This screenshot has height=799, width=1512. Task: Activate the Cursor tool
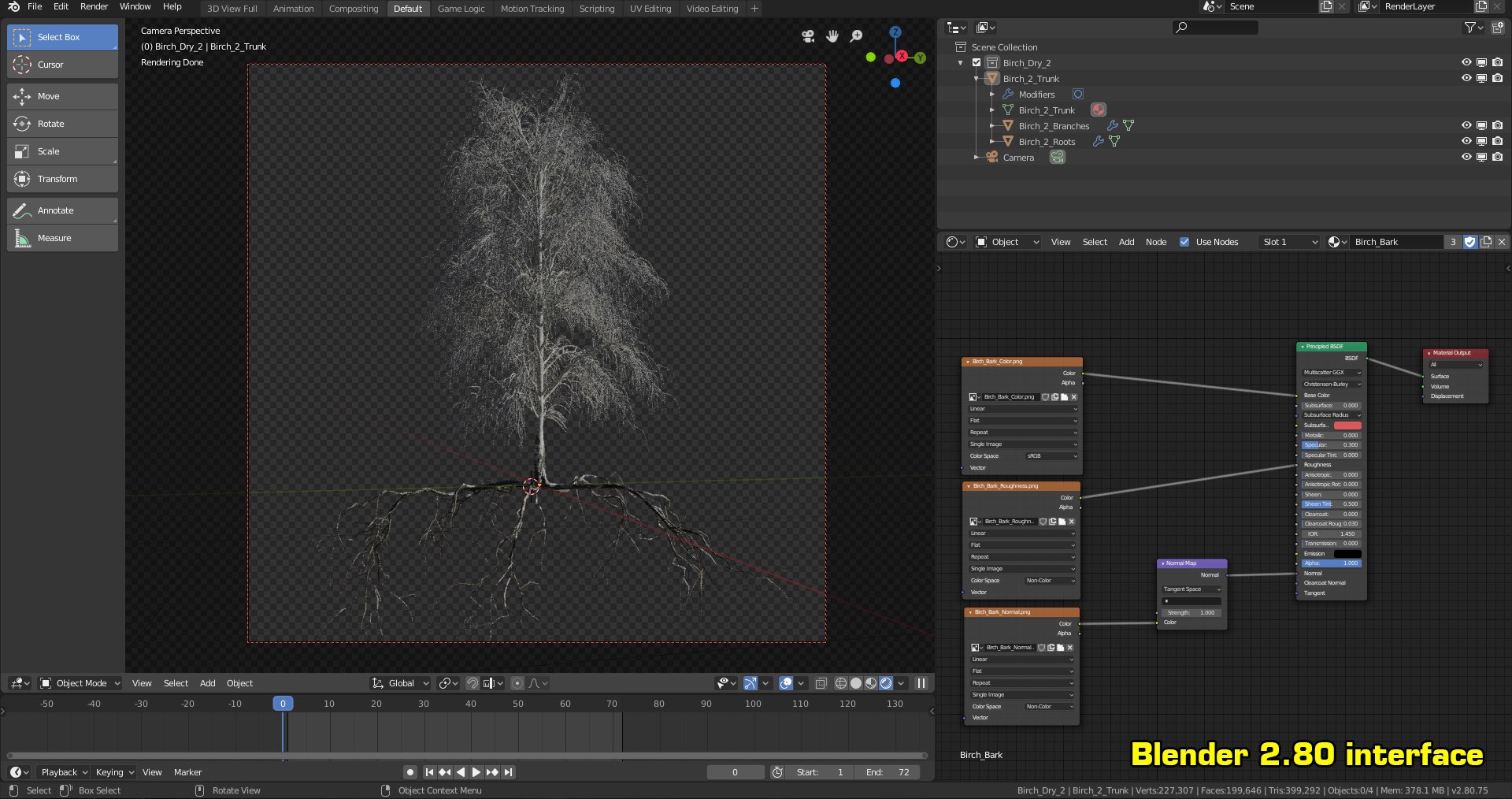click(x=62, y=65)
